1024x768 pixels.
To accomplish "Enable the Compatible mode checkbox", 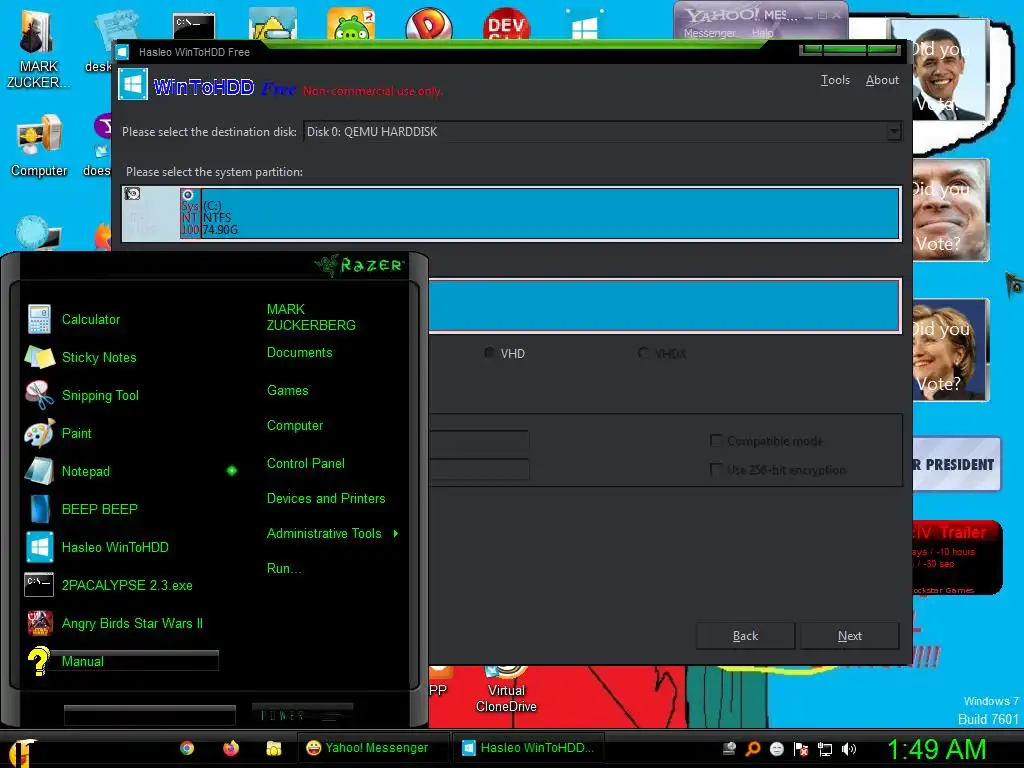I will click(x=716, y=441).
